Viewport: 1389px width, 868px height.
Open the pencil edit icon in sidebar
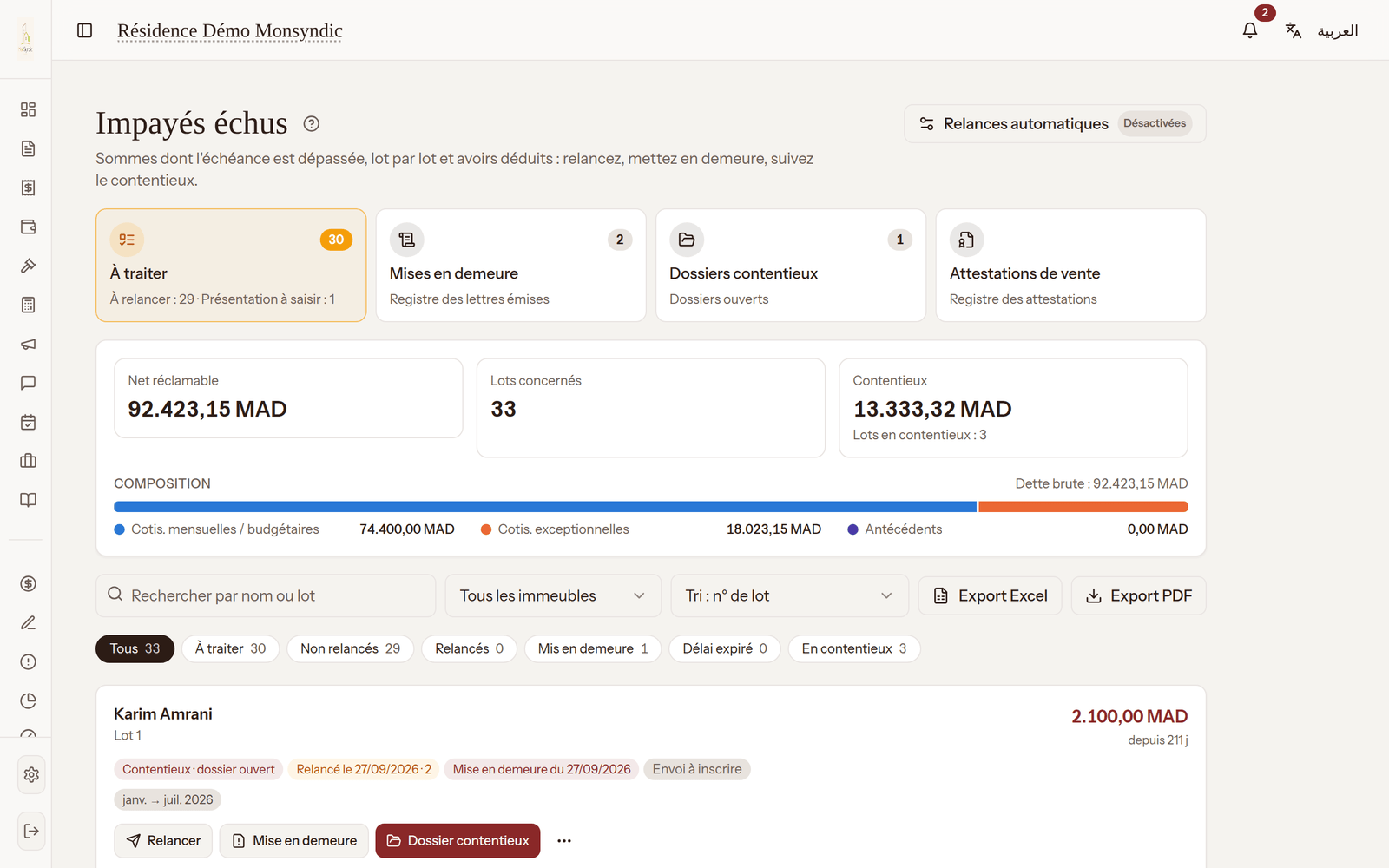[x=28, y=622]
